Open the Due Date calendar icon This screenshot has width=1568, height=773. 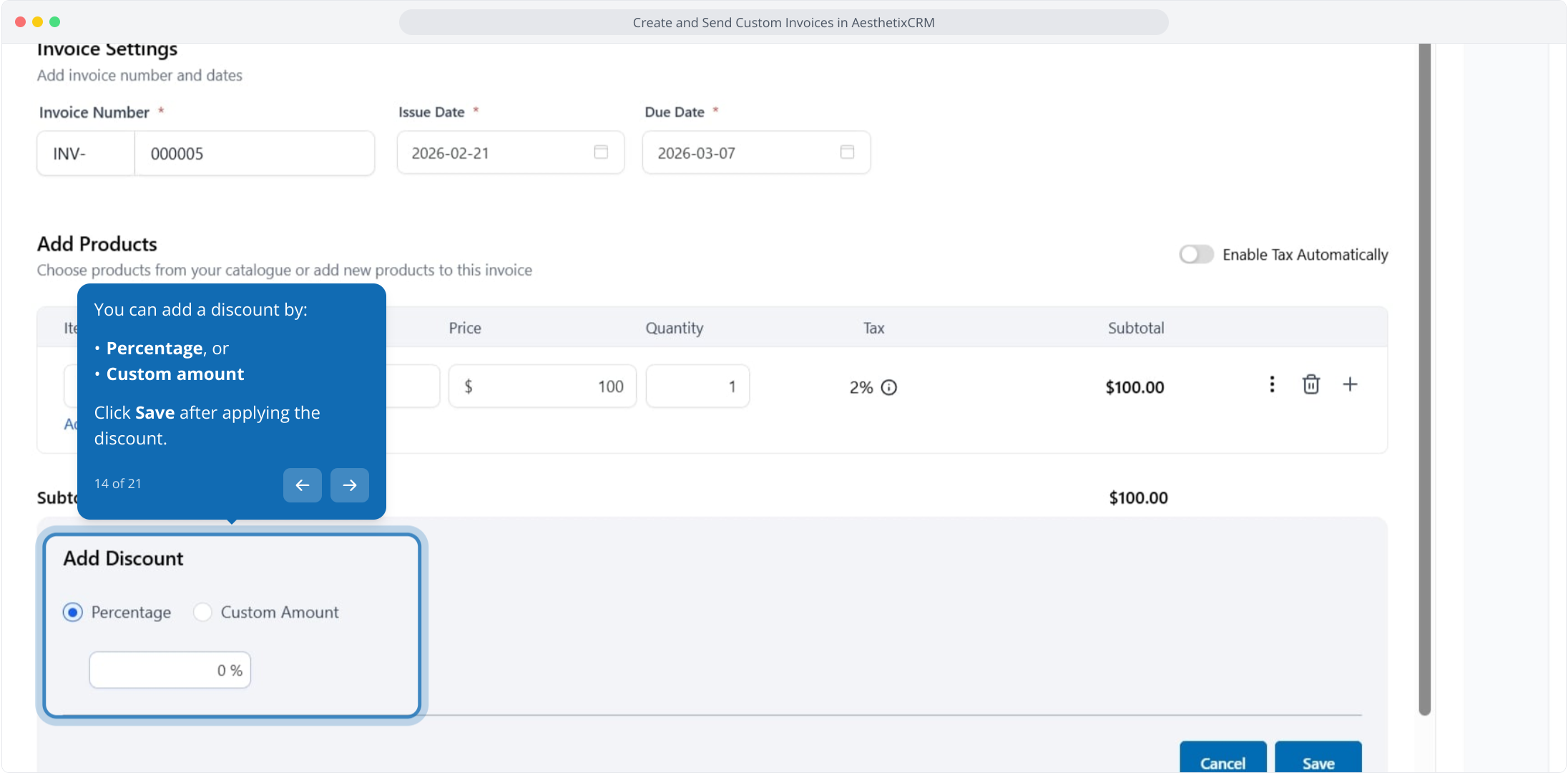pyautogui.click(x=847, y=152)
